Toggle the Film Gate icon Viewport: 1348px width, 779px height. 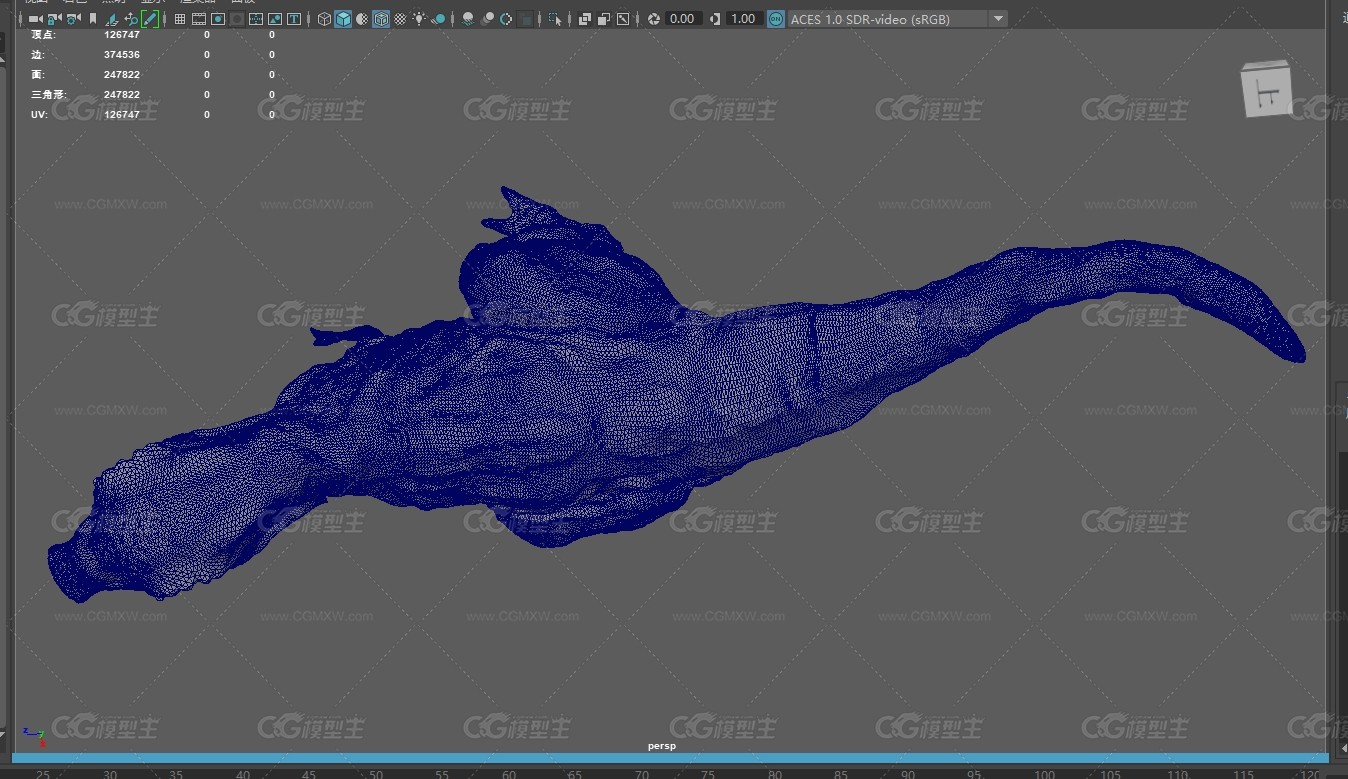[199, 19]
